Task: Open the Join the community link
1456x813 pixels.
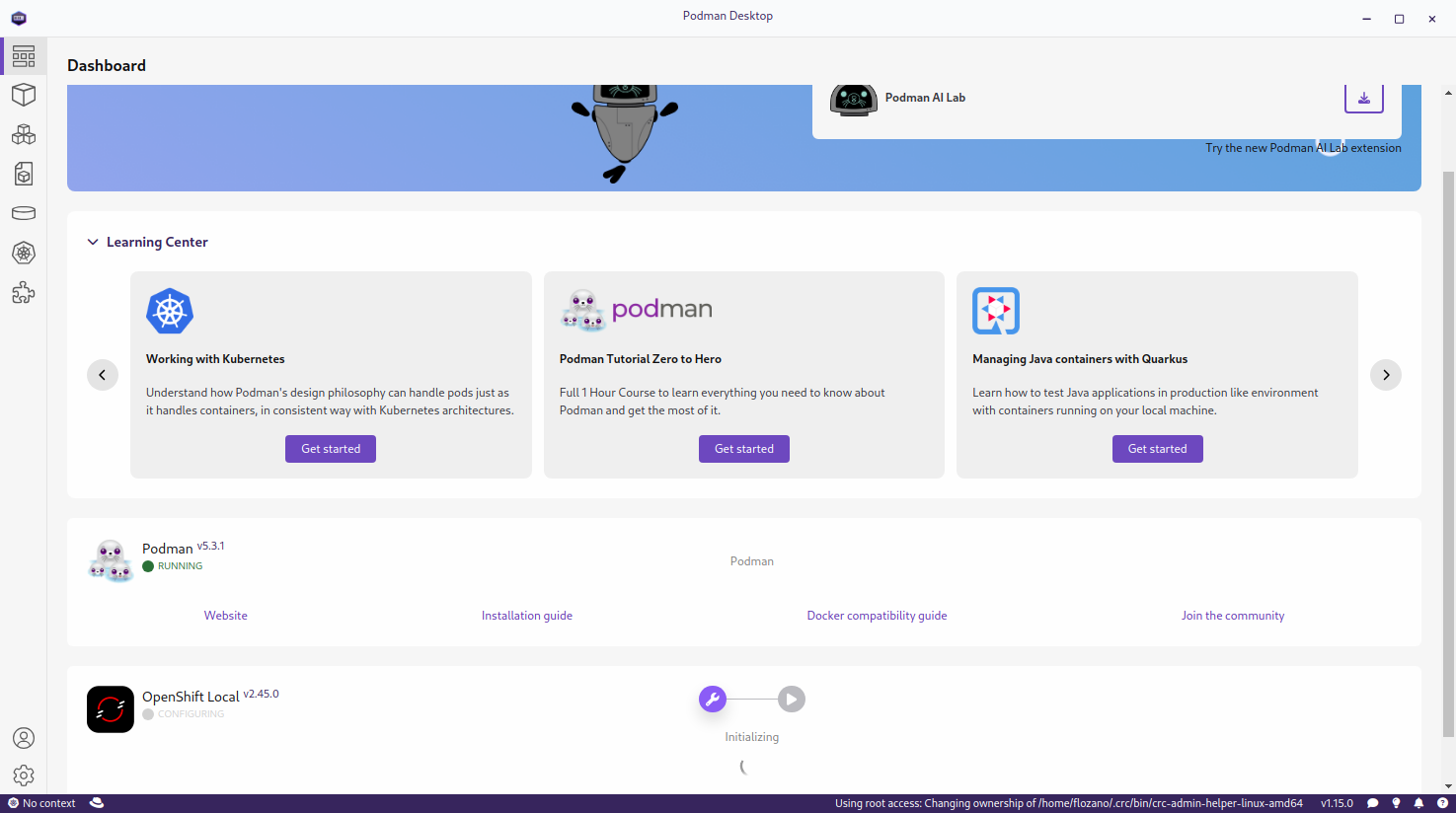Action: pos(1233,616)
